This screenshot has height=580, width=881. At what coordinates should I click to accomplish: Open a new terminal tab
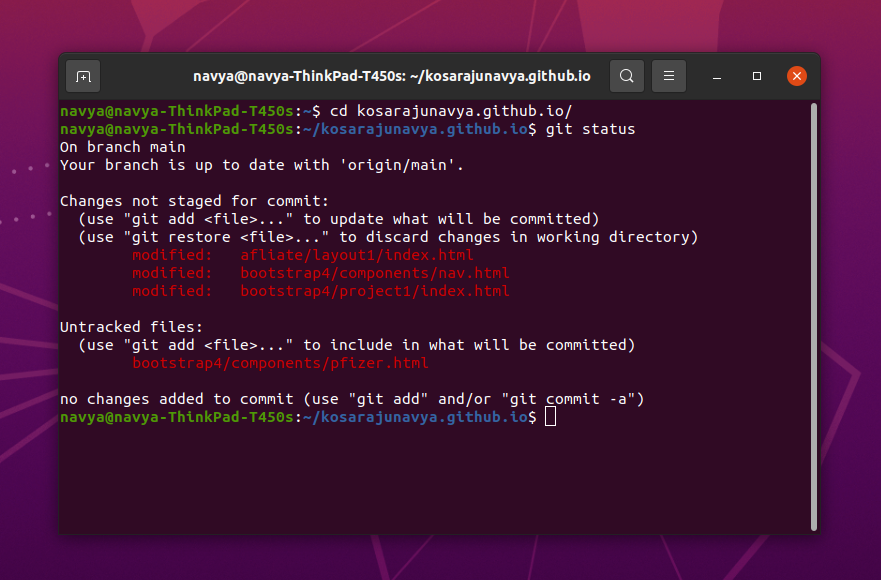click(x=83, y=76)
